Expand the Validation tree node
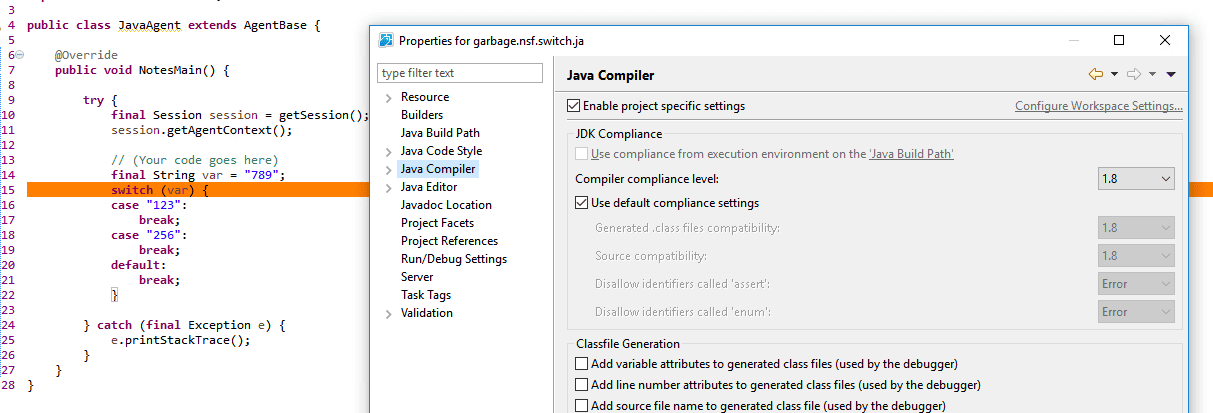 pos(388,313)
